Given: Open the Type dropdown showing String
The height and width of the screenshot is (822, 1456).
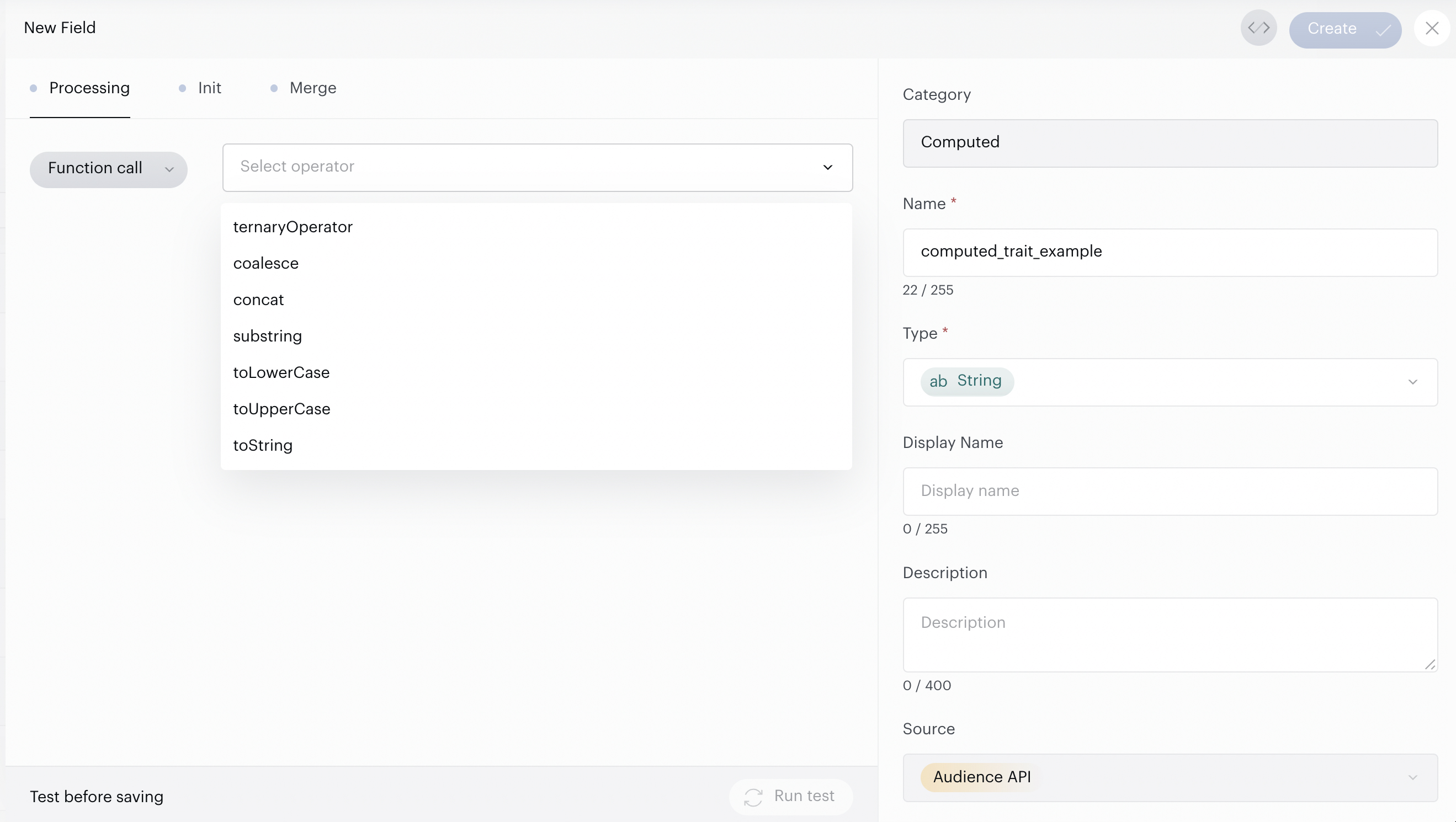Looking at the screenshot, I should (x=1170, y=382).
